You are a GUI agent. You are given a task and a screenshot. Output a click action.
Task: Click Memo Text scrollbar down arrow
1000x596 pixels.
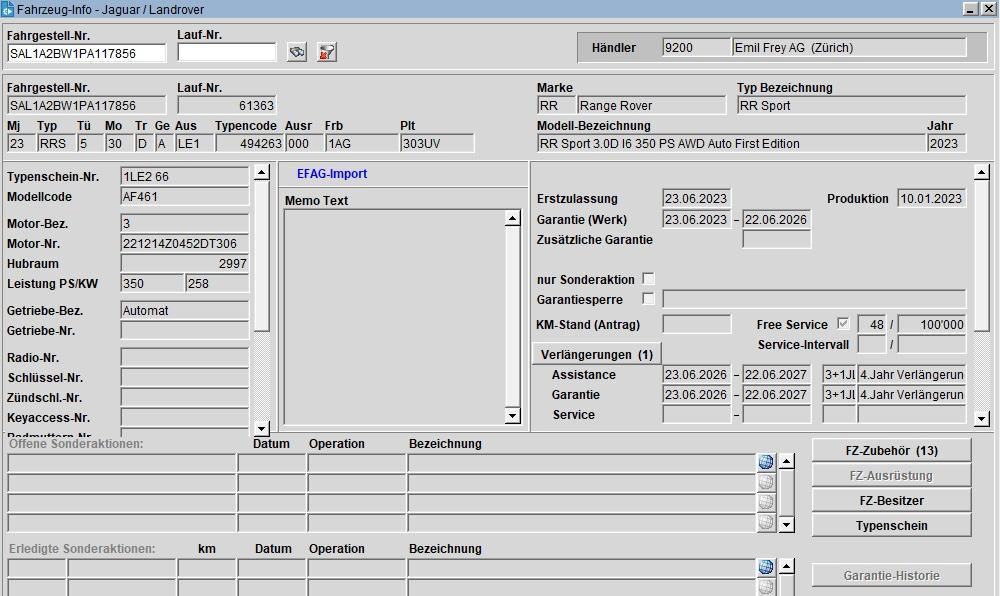(x=512, y=416)
